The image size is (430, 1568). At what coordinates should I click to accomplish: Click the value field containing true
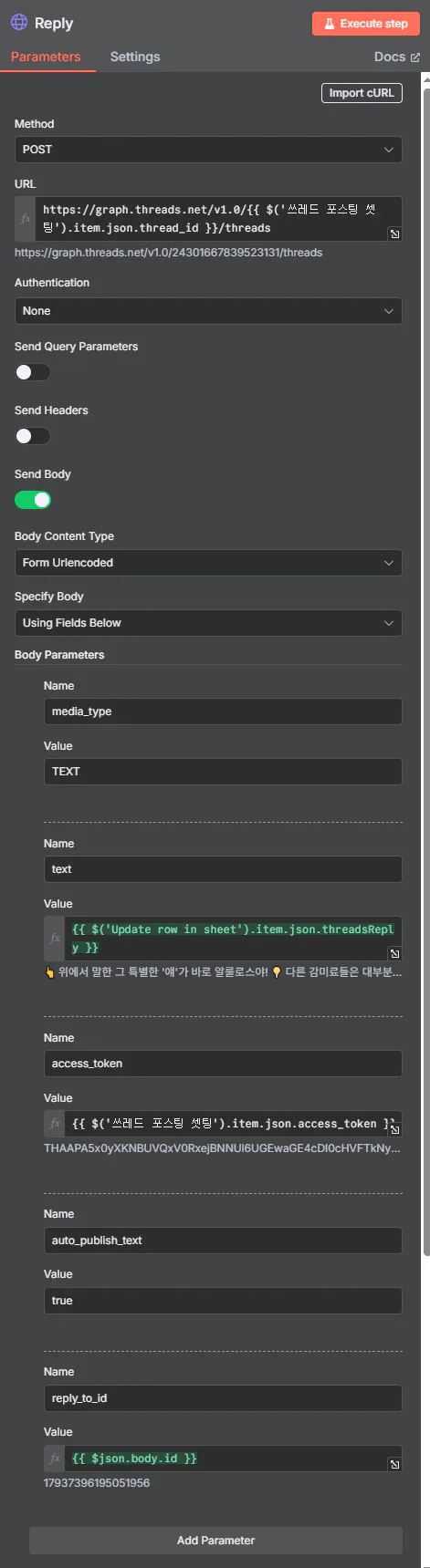[x=223, y=1301]
